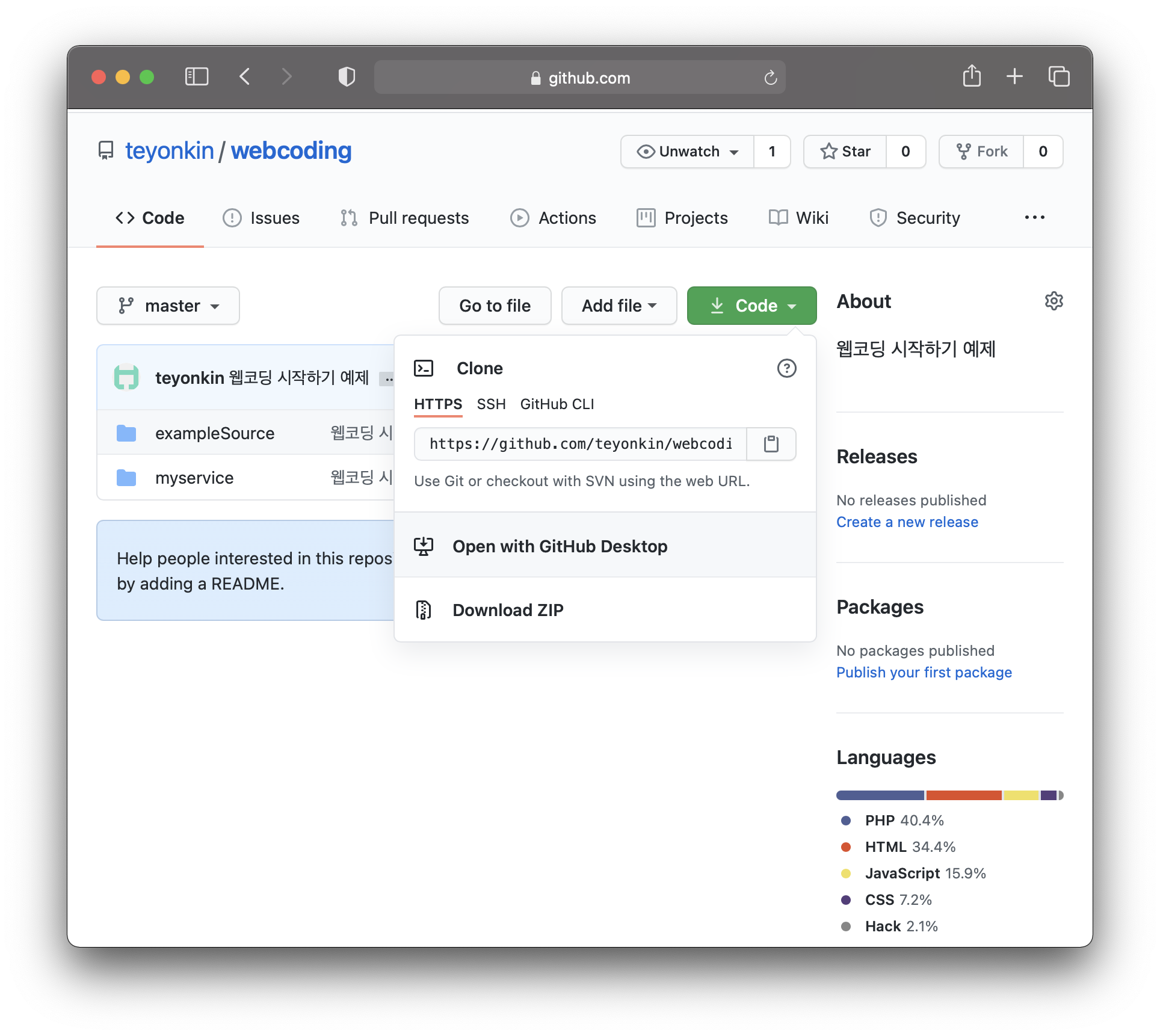
Task: Choose Open with GitHub Desktop
Action: pyautogui.click(x=605, y=546)
